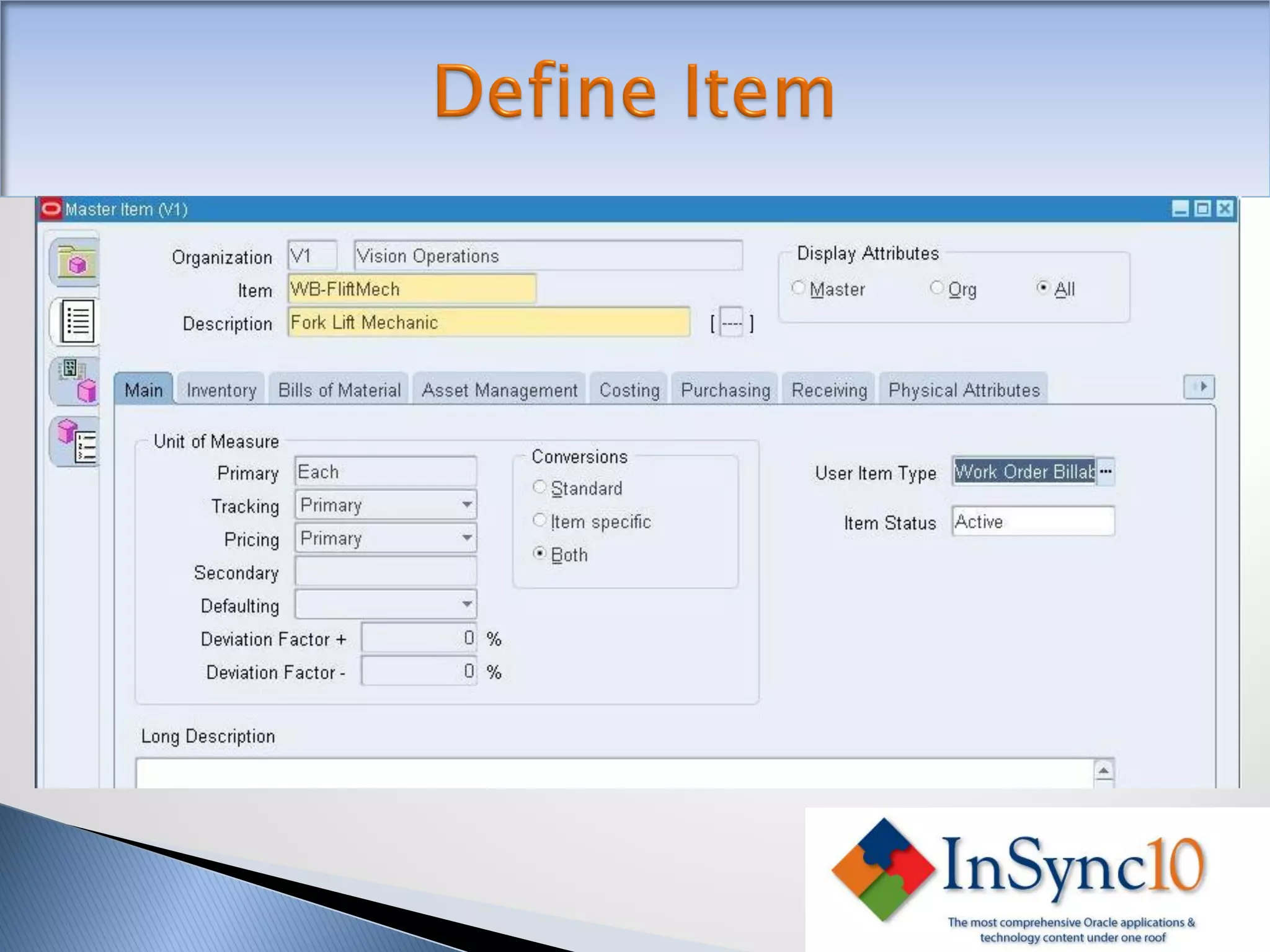Click the folder with cube sidebar icon
Viewport: 1270px width, 952px height.
pos(76,262)
